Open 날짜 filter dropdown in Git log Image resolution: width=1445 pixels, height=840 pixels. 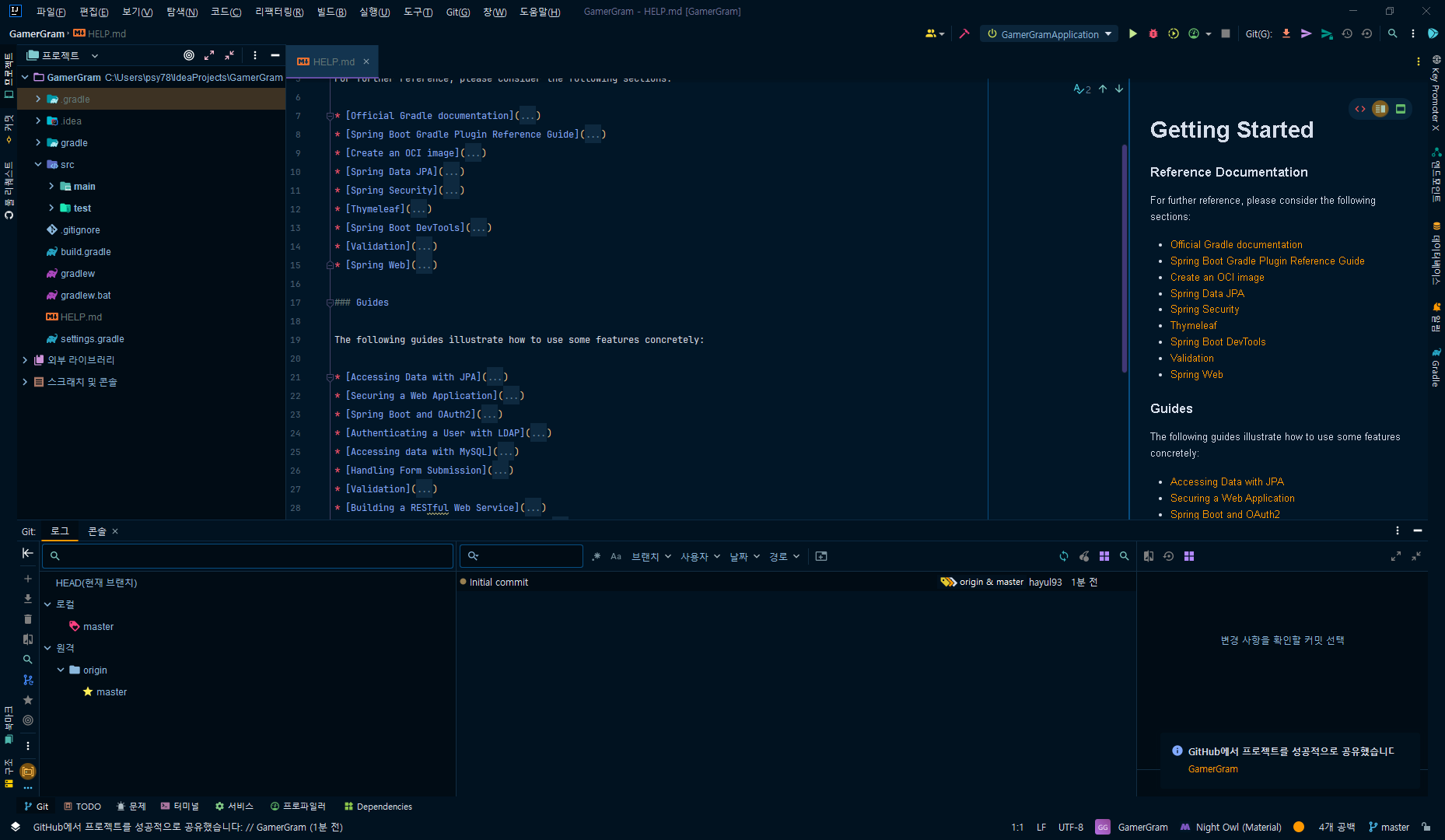click(x=744, y=557)
